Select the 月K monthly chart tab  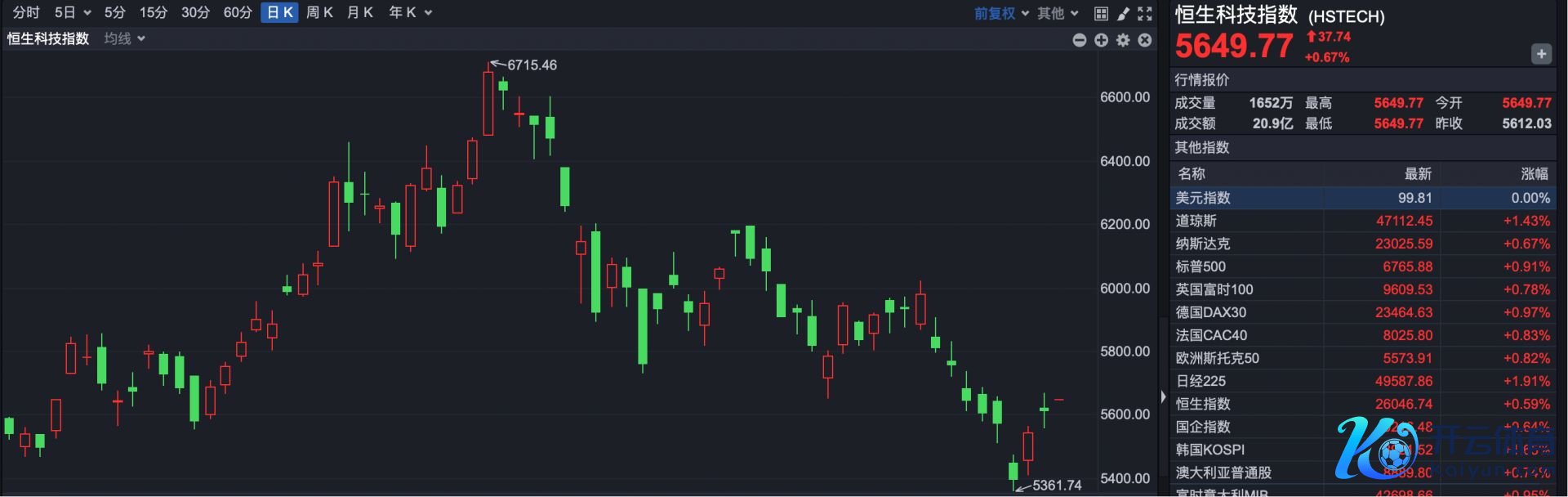click(x=359, y=13)
